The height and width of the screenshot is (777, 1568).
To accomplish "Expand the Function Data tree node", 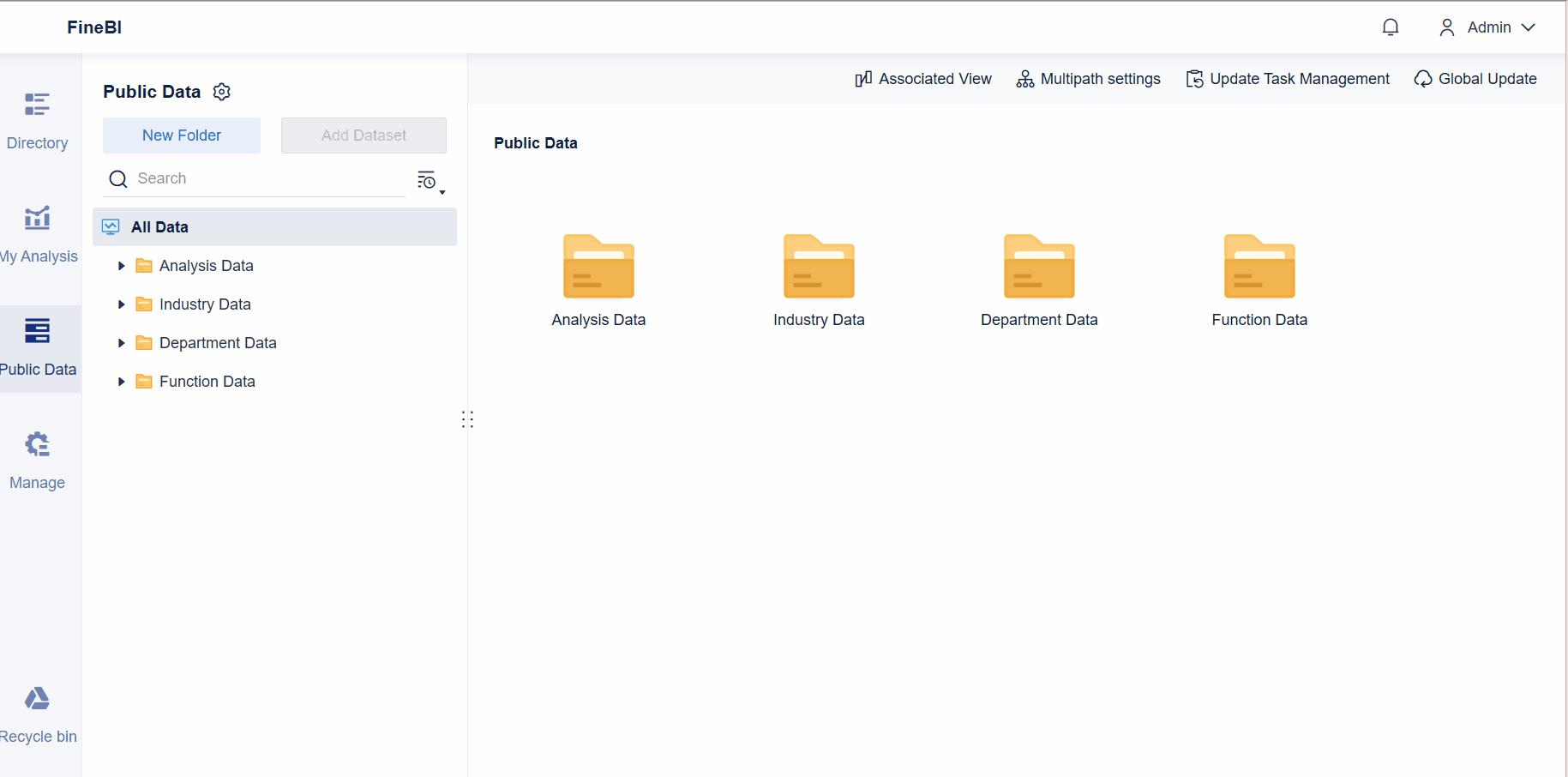I will click(121, 381).
